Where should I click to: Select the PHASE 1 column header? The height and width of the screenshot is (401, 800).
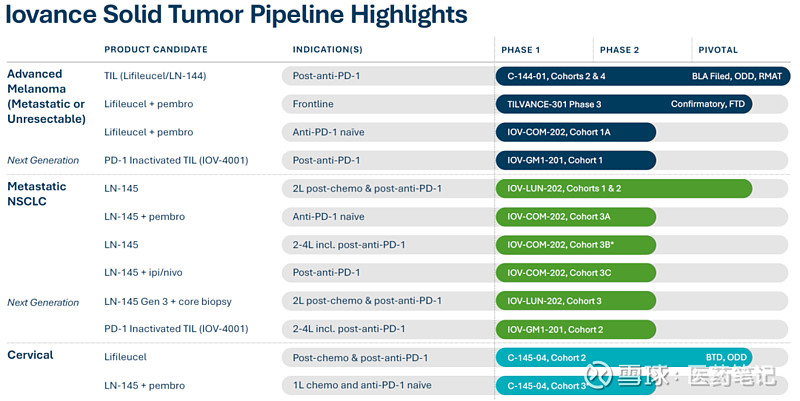tap(520, 50)
